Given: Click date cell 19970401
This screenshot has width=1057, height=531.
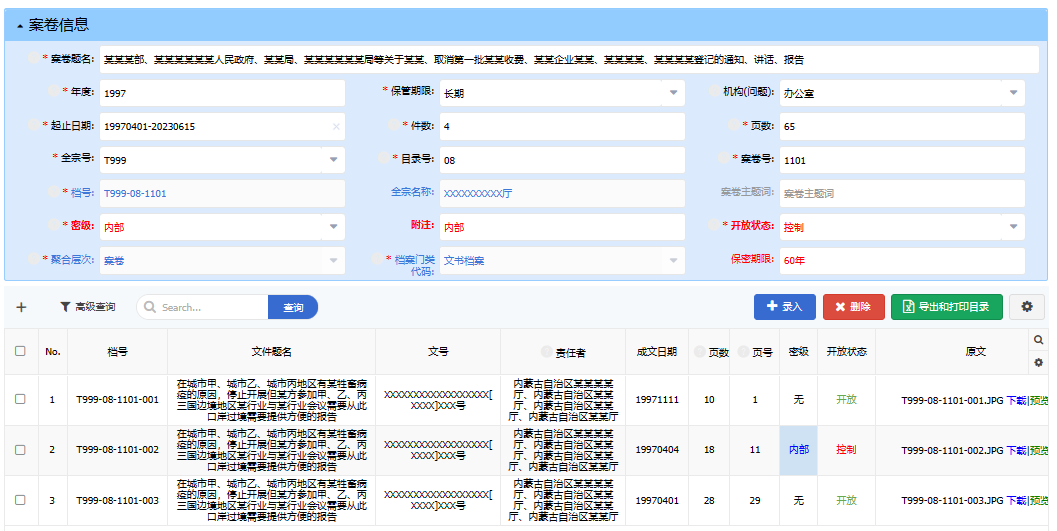Looking at the screenshot, I should 657,501.
